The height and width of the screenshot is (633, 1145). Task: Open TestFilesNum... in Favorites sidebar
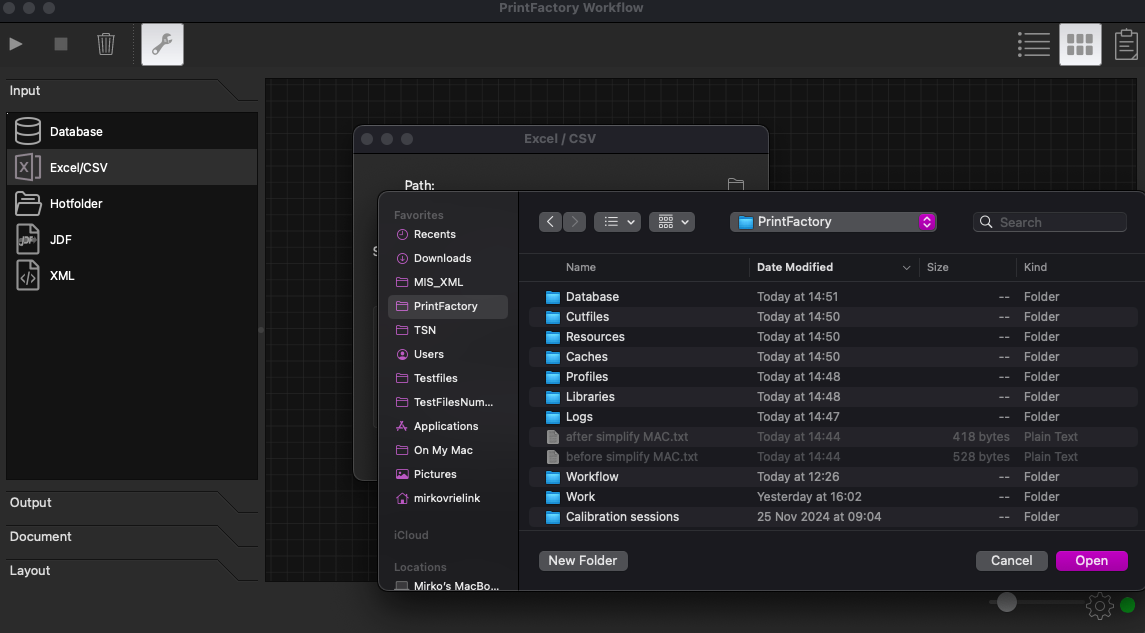pos(448,402)
